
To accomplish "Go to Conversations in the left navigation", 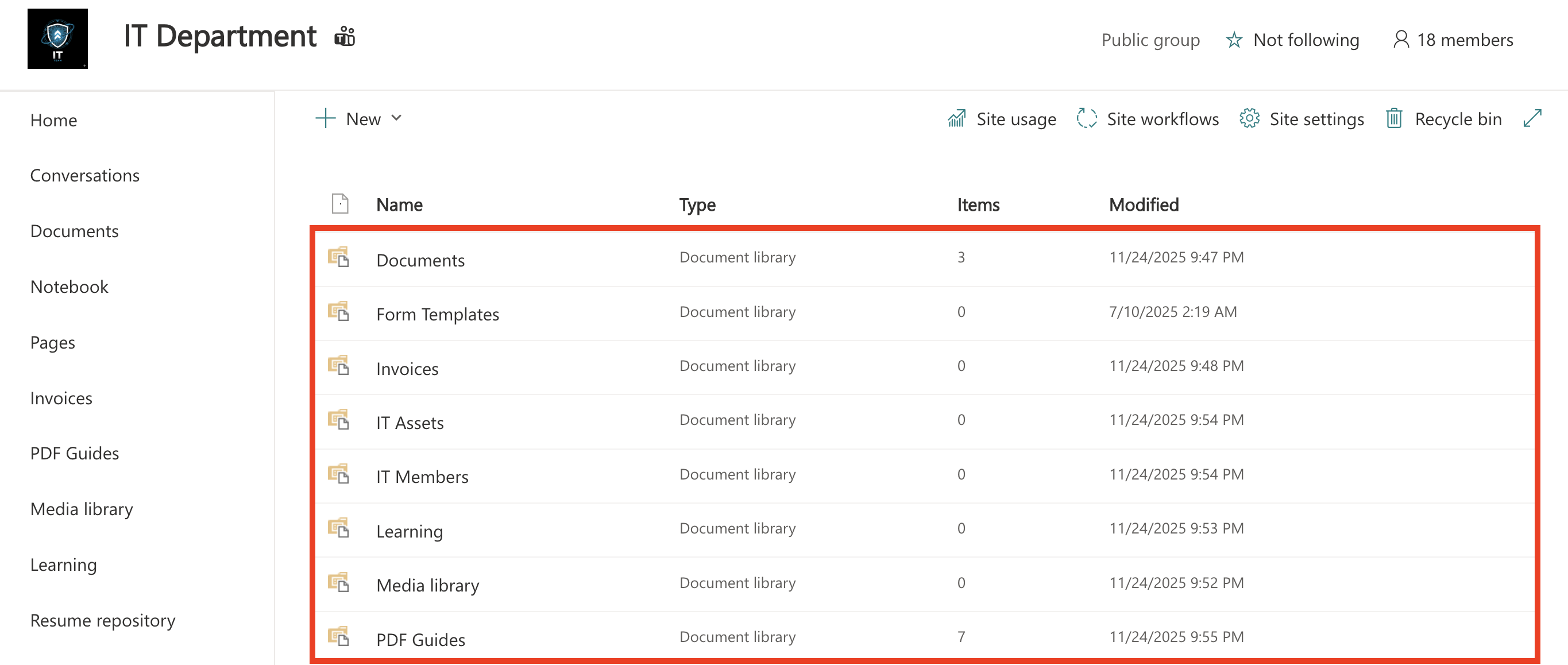I will pos(84,175).
